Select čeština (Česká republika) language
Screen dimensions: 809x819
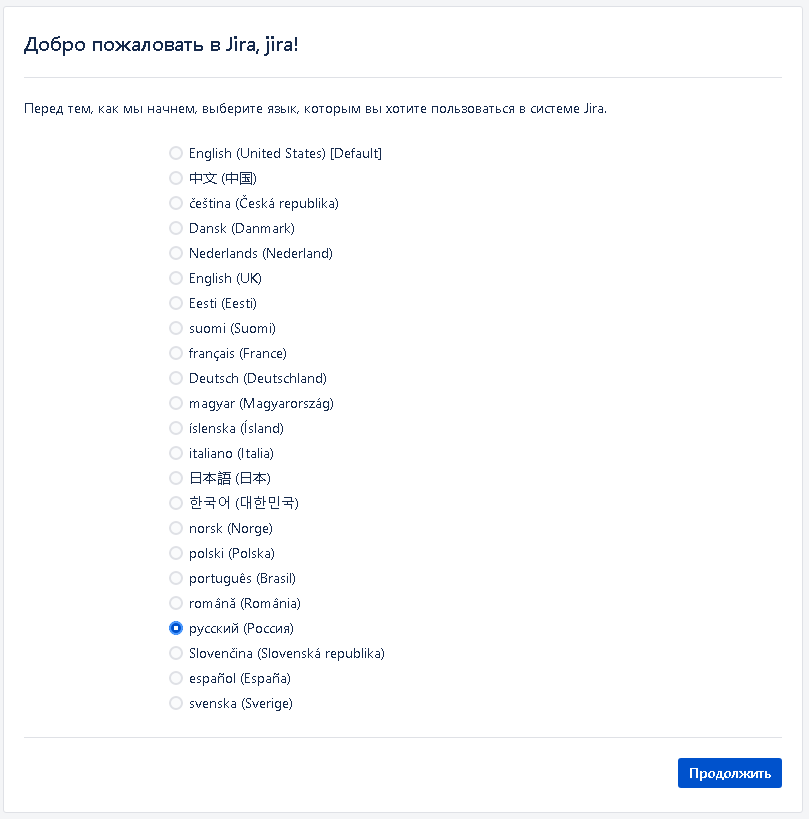tap(176, 203)
